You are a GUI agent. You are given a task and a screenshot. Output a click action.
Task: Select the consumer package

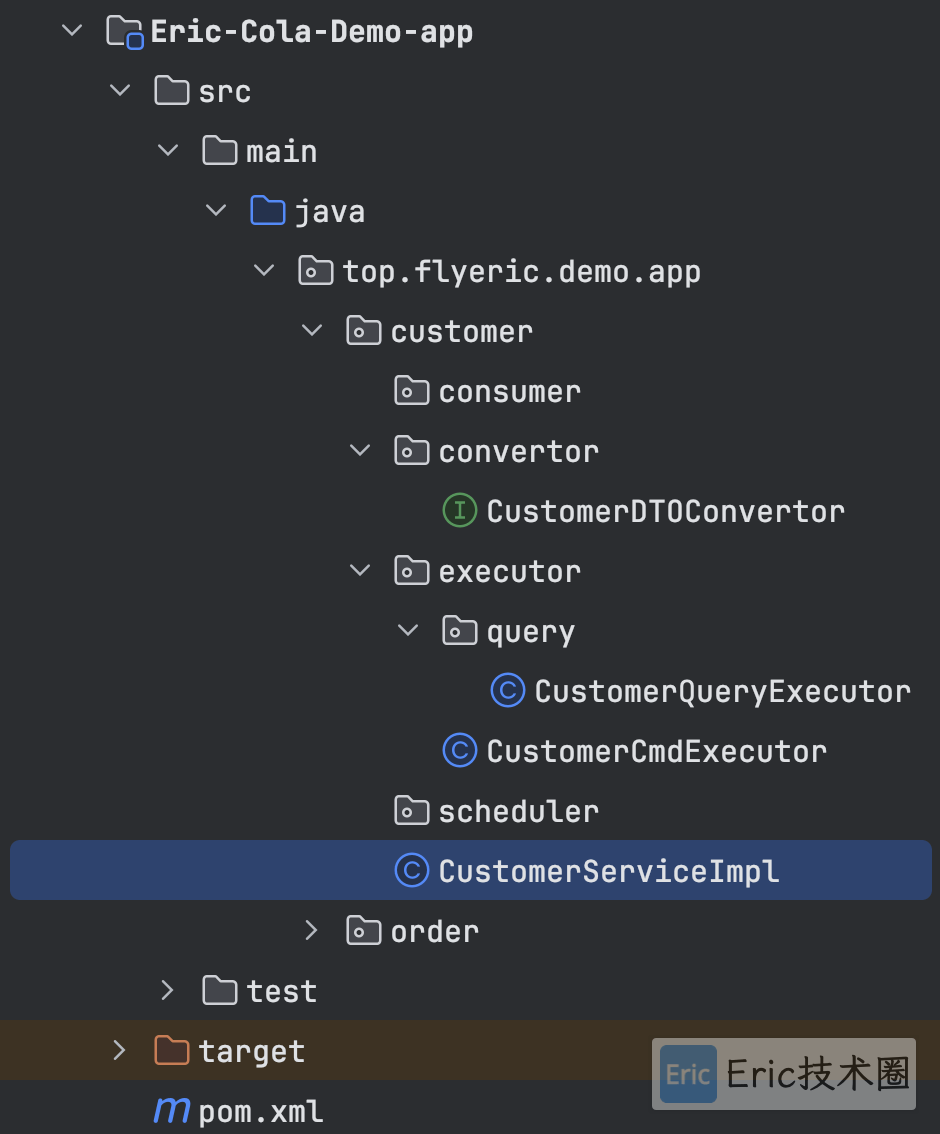(x=510, y=391)
